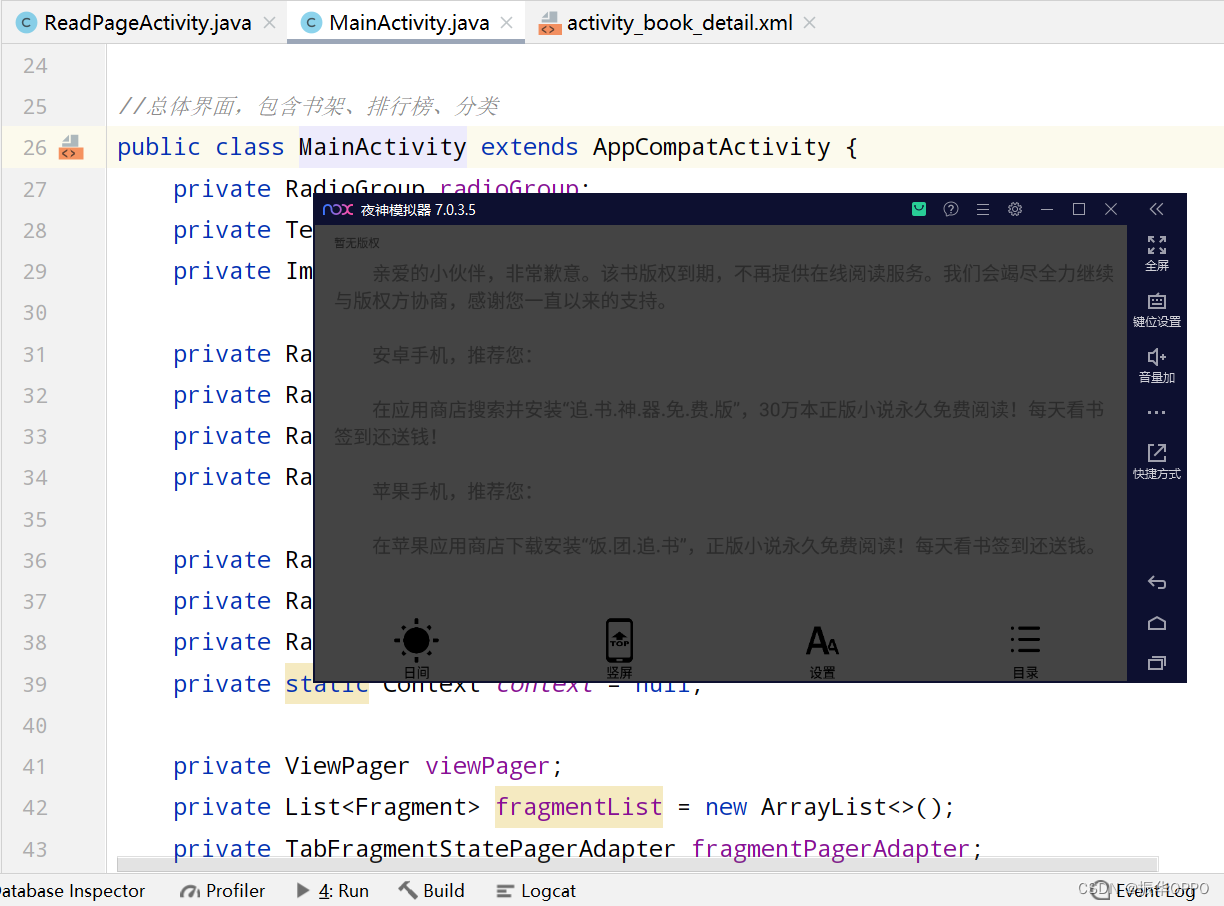Open 键位设置 keyboard mapping in Nox sidebar
The width and height of the screenshot is (1224, 906).
(x=1157, y=310)
